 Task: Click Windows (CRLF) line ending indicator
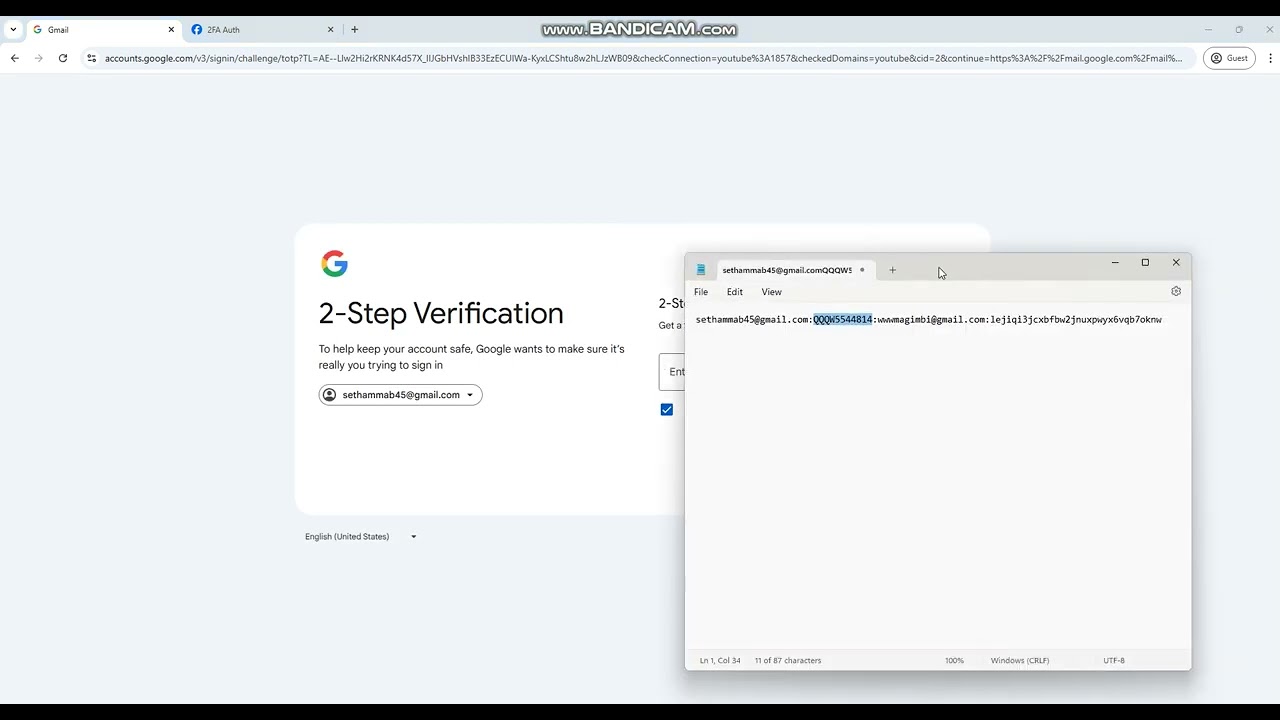point(1020,661)
